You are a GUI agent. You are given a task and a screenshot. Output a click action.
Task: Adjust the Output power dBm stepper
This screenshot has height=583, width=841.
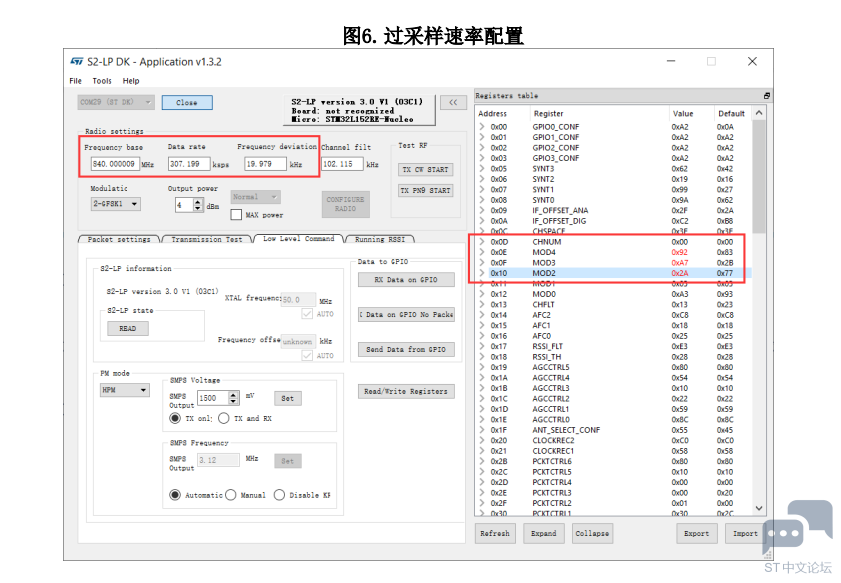[198, 205]
